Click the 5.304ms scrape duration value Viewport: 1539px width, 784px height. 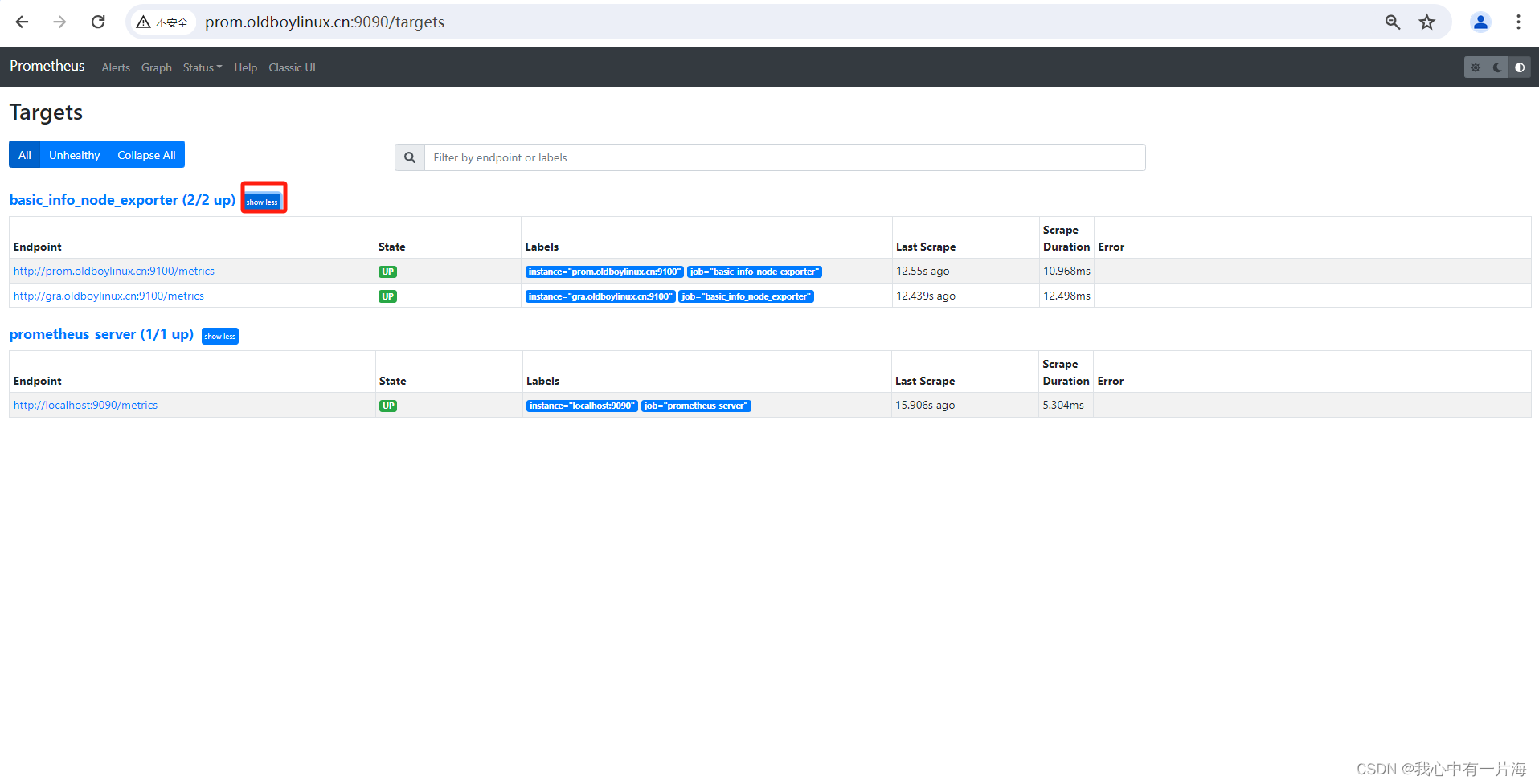point(1063,406)
